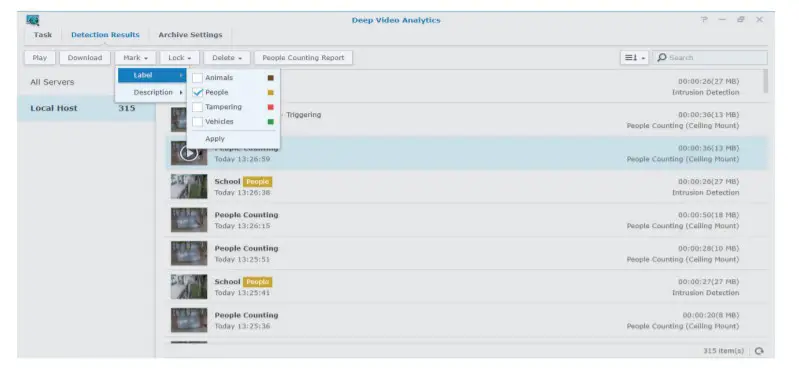Click the Play button
The height and width of the screenshot is (372, 799).
(39, 58)
